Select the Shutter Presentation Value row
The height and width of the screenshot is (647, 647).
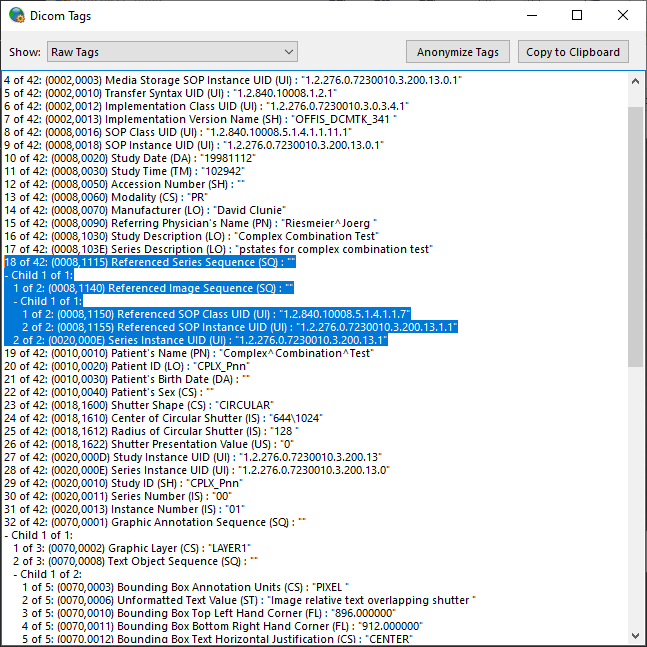point(149,444)
